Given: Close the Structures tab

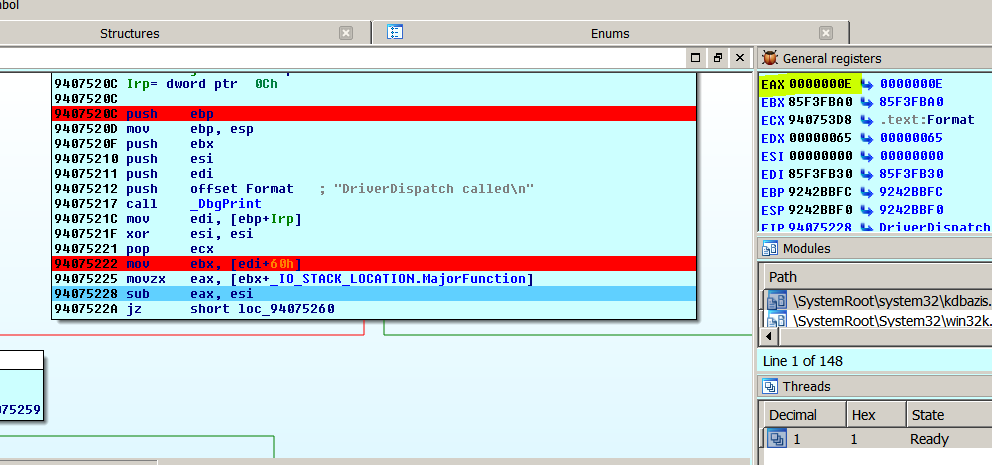Looking at the screenshot, I should pyautogui.click(x=346, y=33).
